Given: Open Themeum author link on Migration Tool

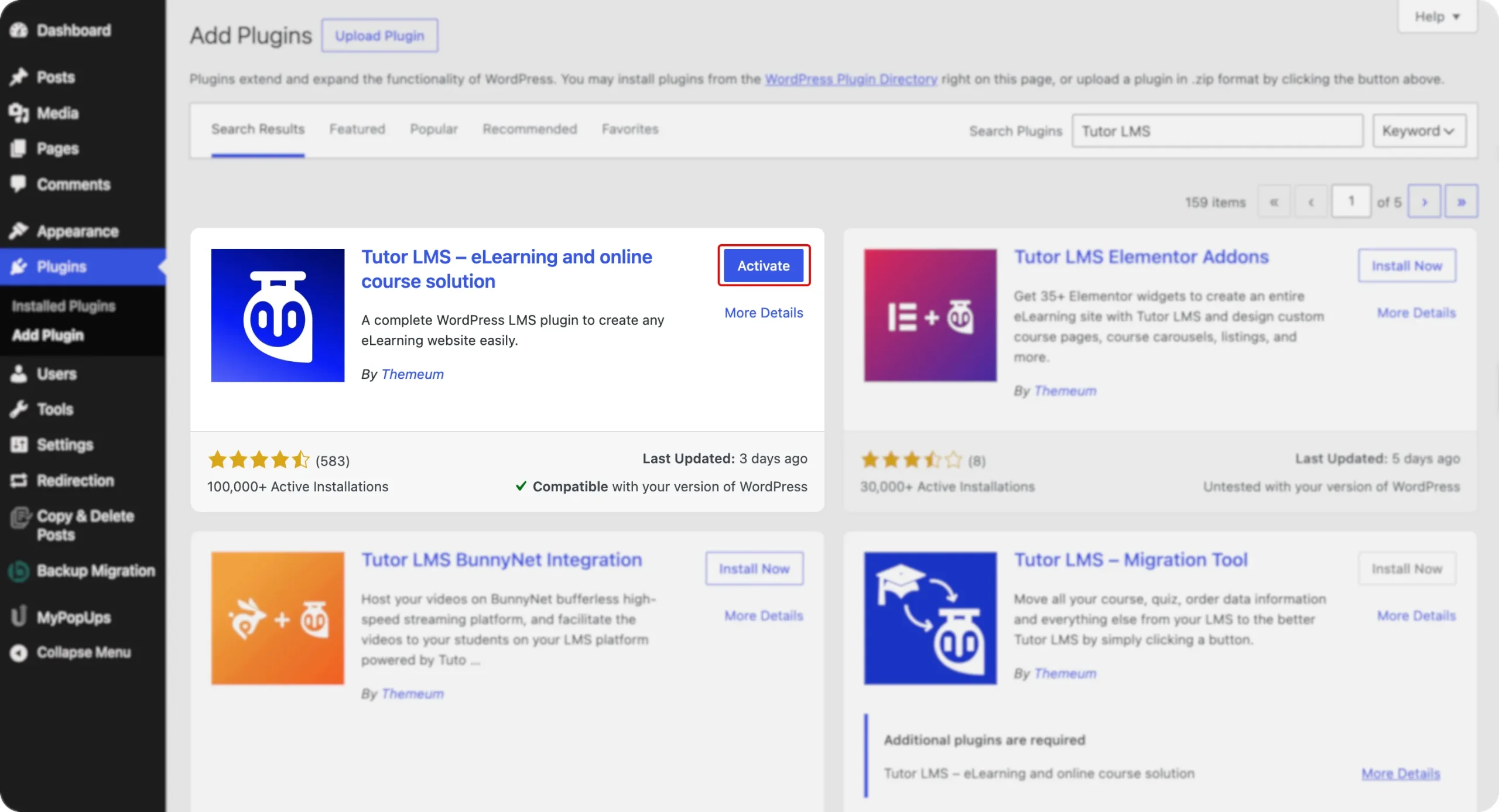Looking at the screenshot, I should point(1065,673).
